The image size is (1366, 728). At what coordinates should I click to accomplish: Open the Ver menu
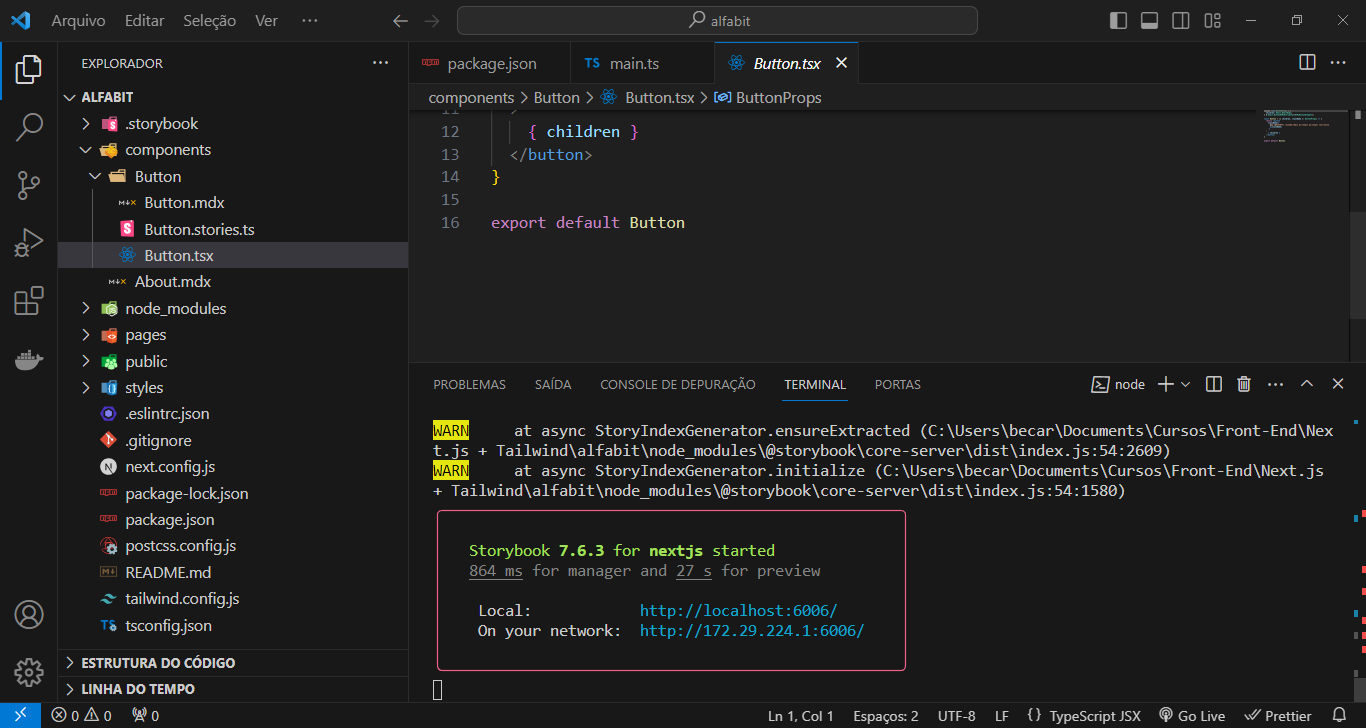(266, 20)
